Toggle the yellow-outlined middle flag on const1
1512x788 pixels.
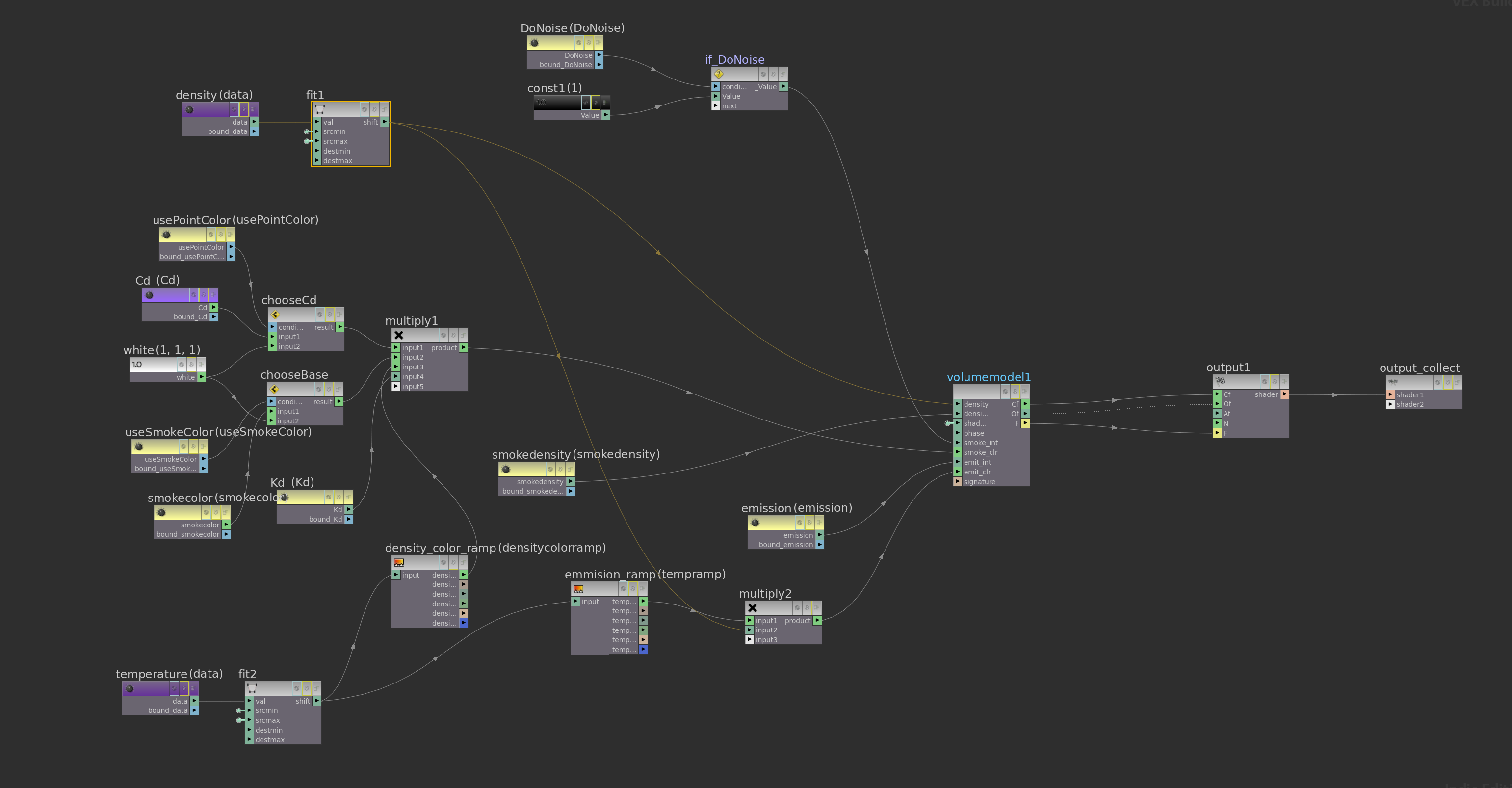pos(596,102)
